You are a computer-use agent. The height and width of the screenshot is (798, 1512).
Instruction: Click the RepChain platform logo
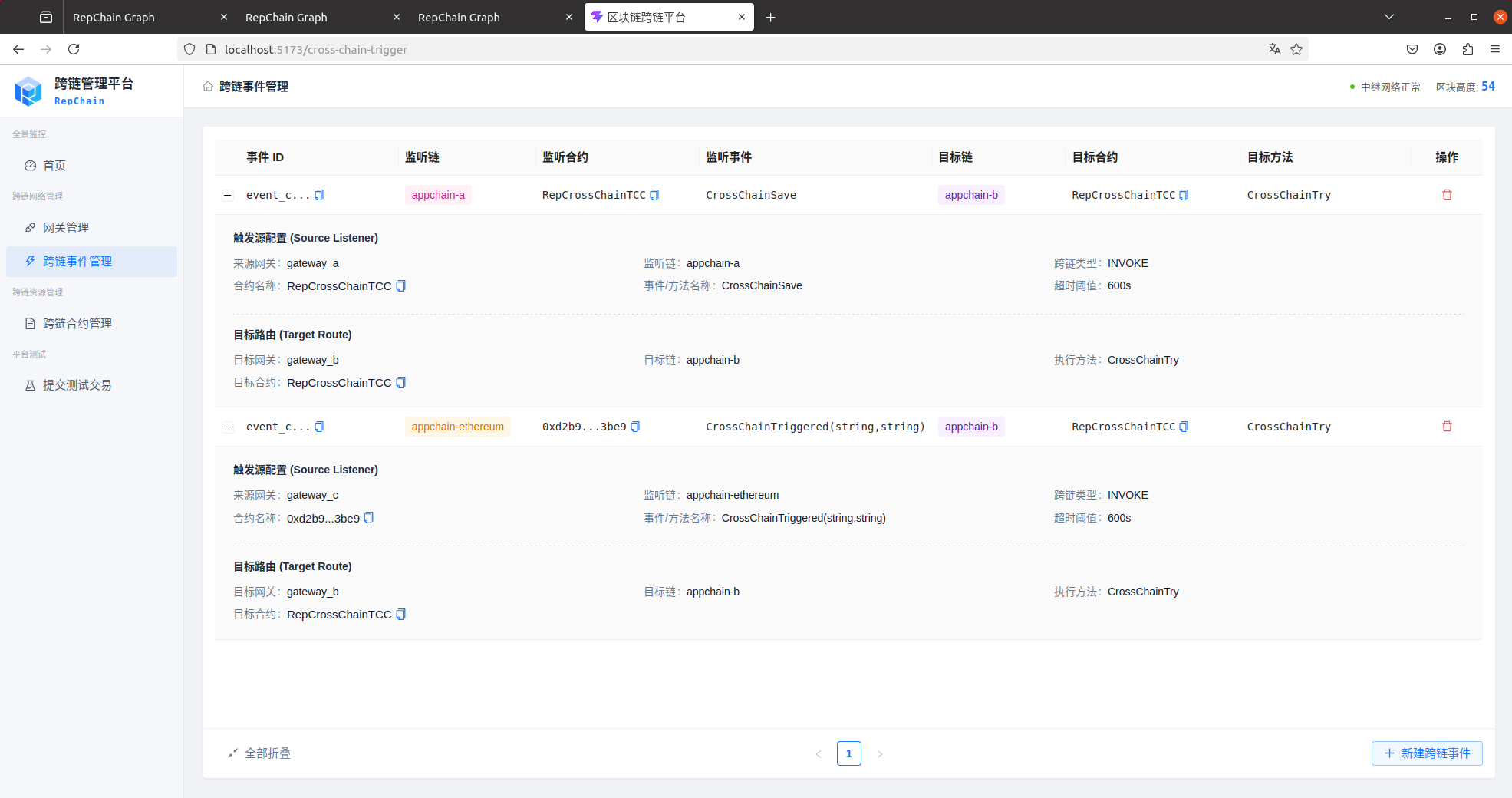(28, 91)
